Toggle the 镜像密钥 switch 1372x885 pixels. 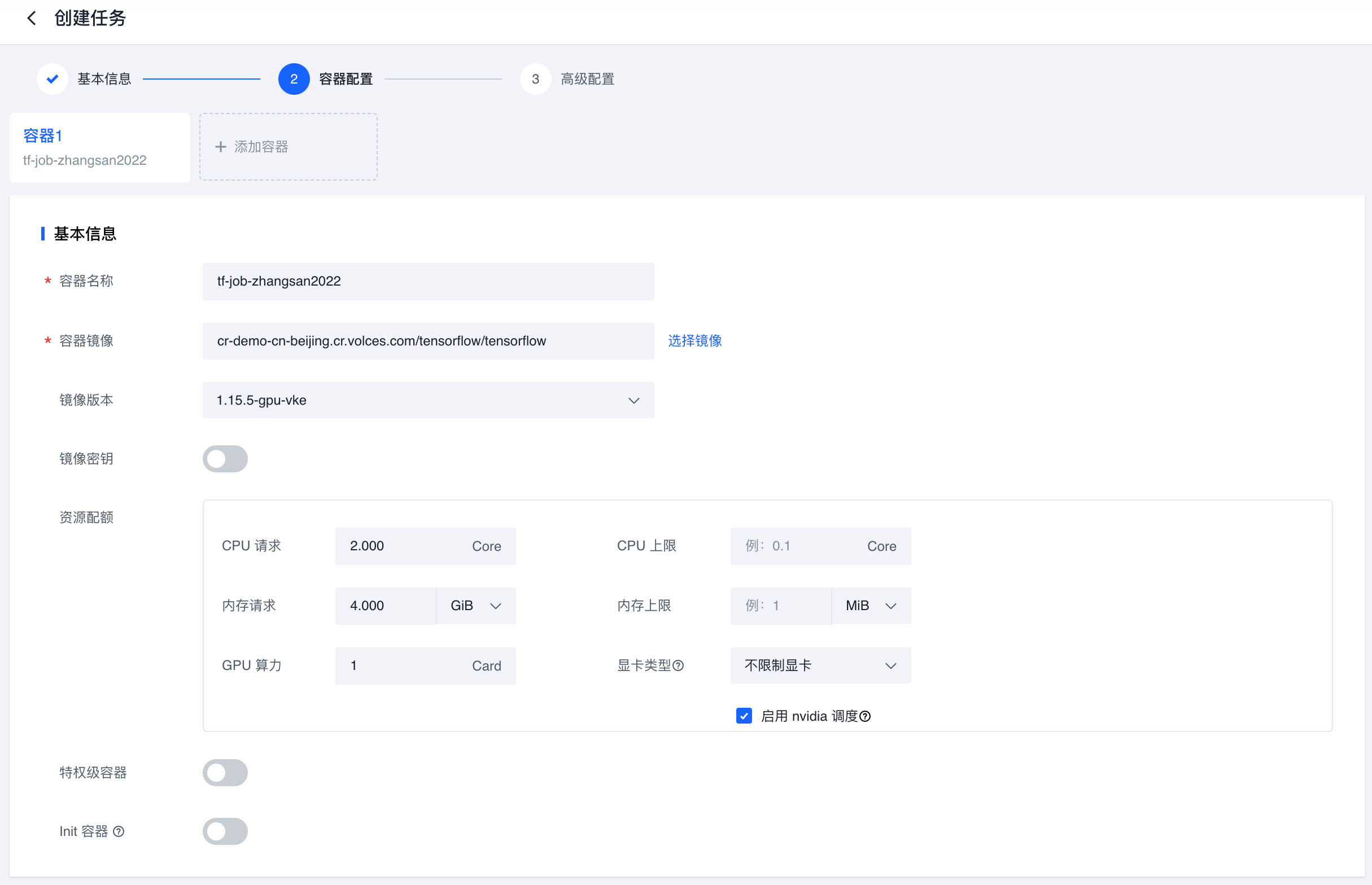click(x=225, y=459)
